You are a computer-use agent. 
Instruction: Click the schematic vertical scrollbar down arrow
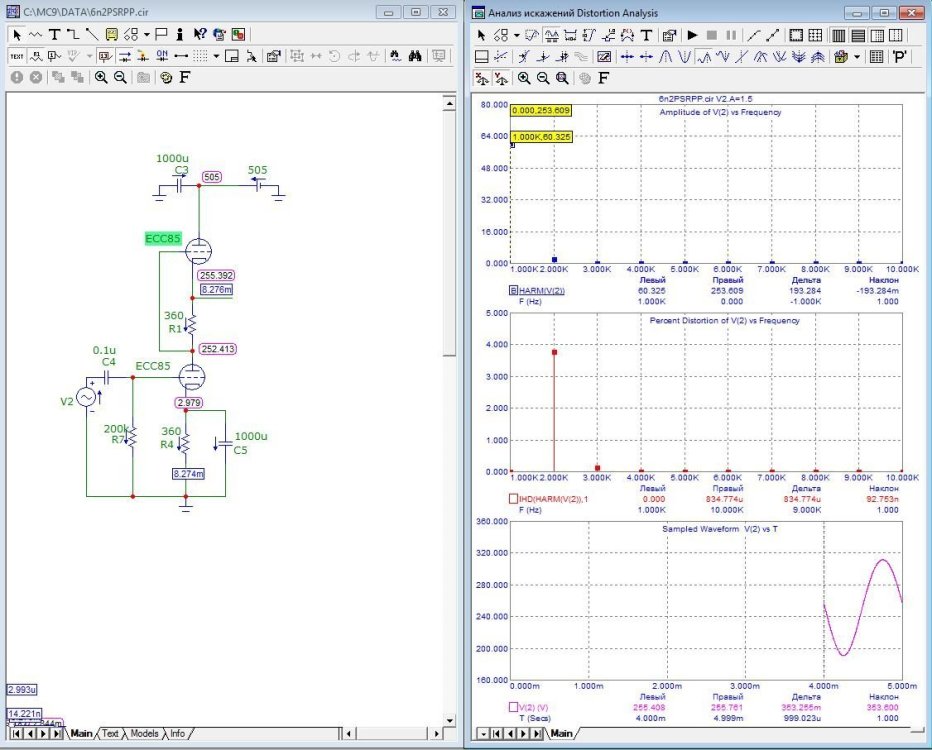tap(450, 718)
